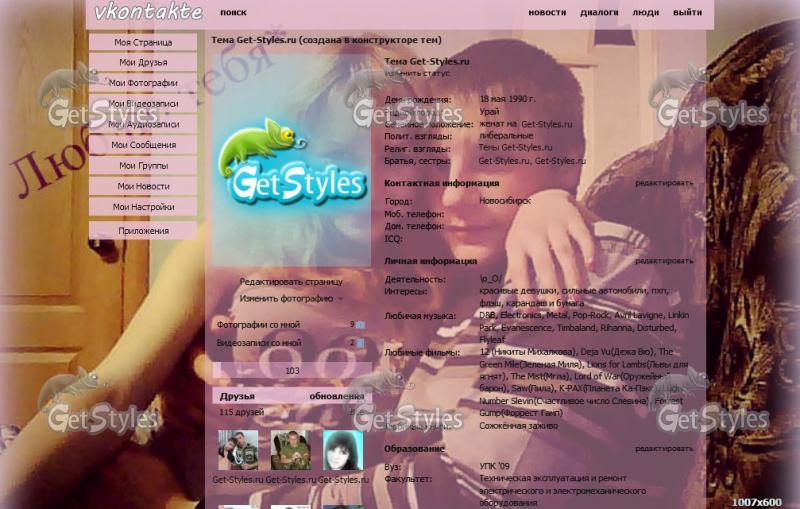This screenshot has height=509, width=800.
Task: Click book entry Сожжённая заживо
Action: click(518, 426)
